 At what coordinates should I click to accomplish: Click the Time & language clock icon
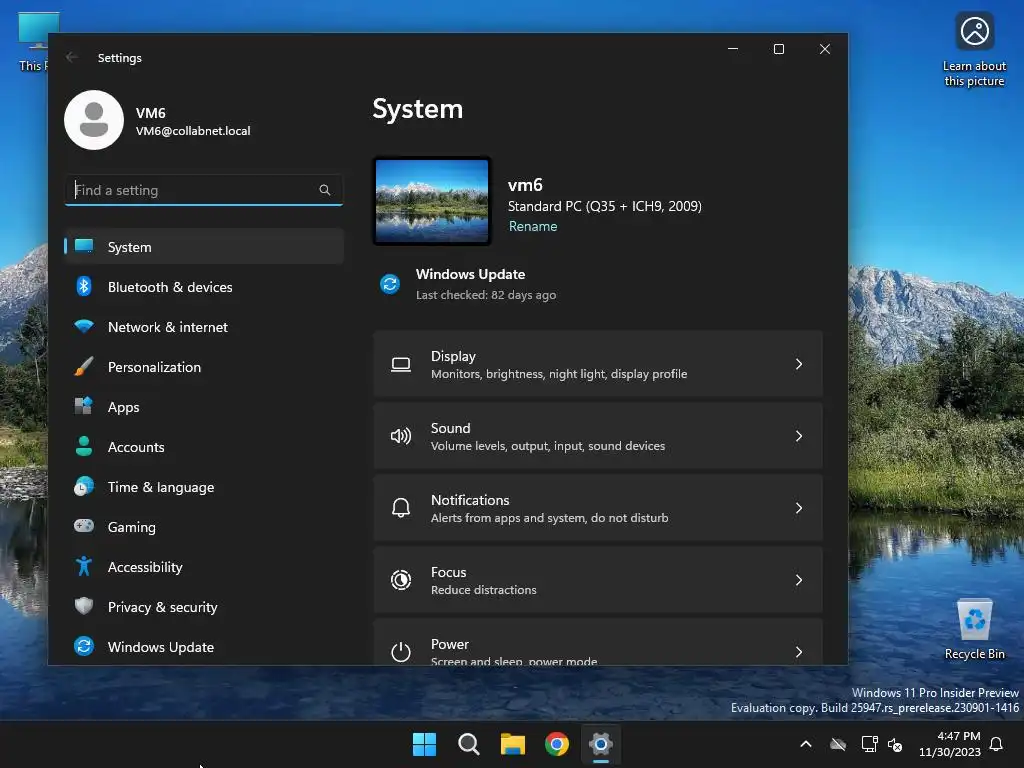point(84,487)
